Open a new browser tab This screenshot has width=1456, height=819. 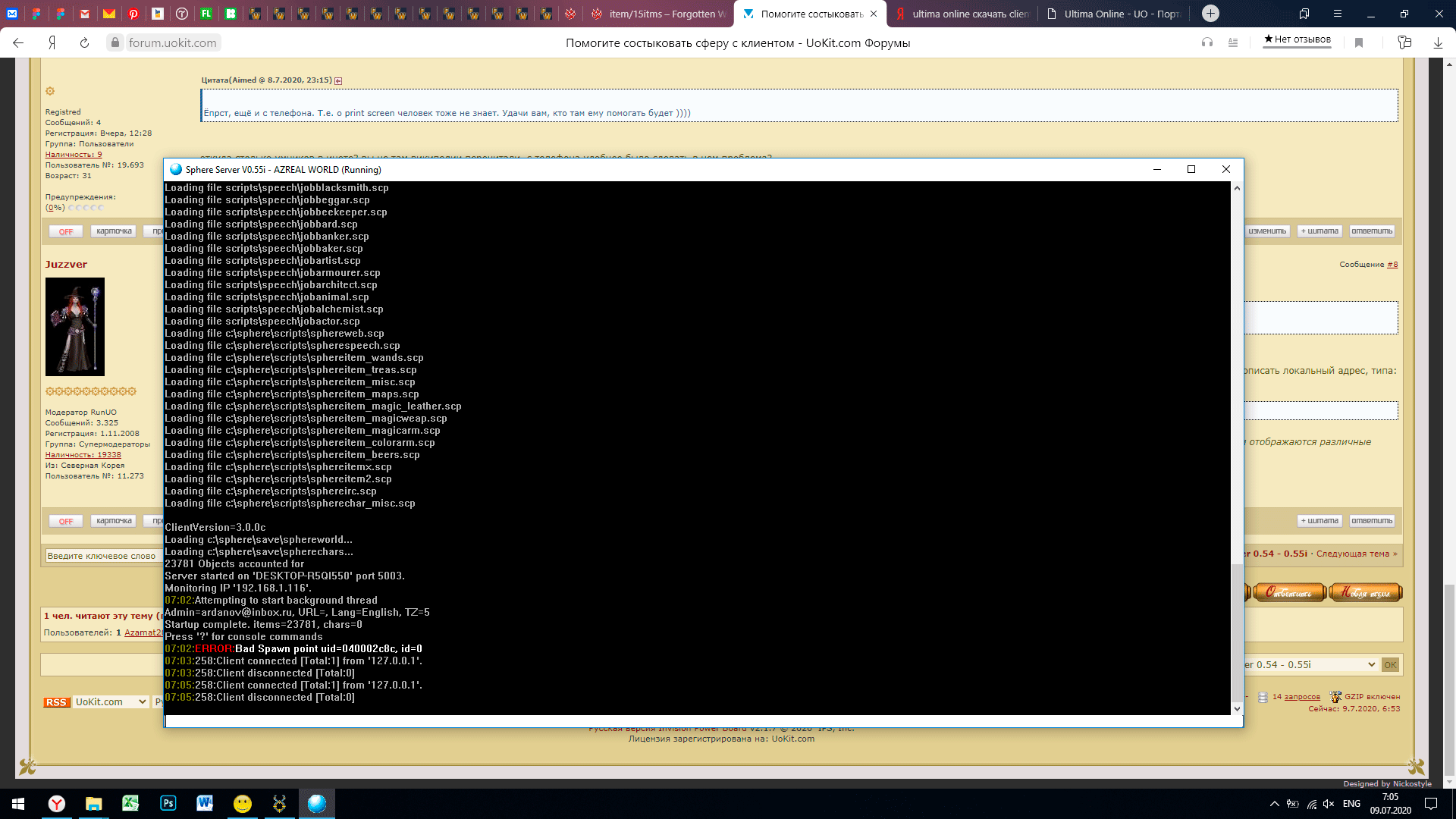pyautogui.click(x=1210, y=14)
